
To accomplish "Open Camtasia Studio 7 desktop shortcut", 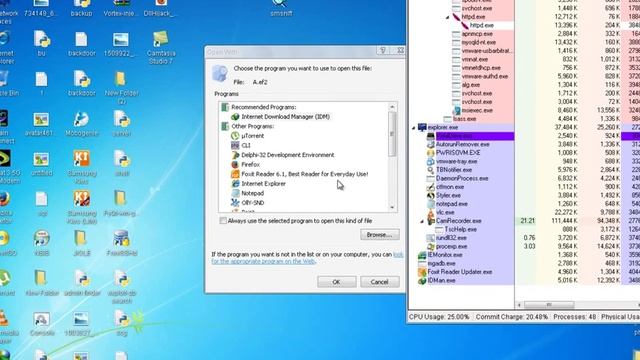I will point(161,46).
